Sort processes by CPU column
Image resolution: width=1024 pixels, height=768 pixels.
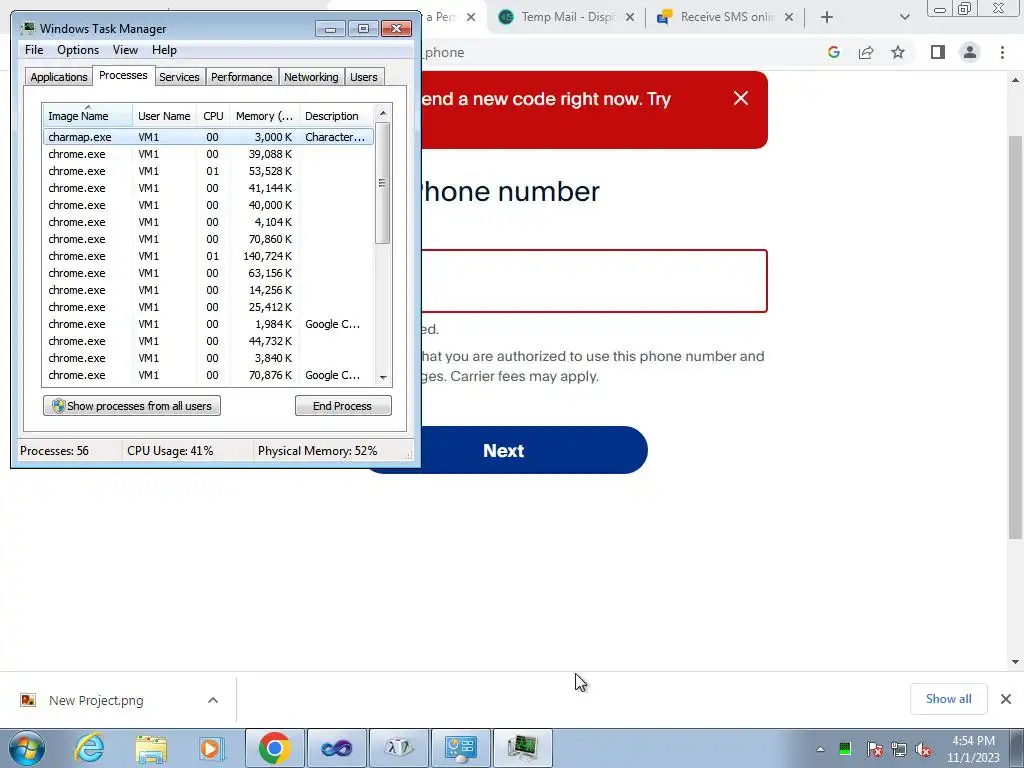tap(213, 116)
